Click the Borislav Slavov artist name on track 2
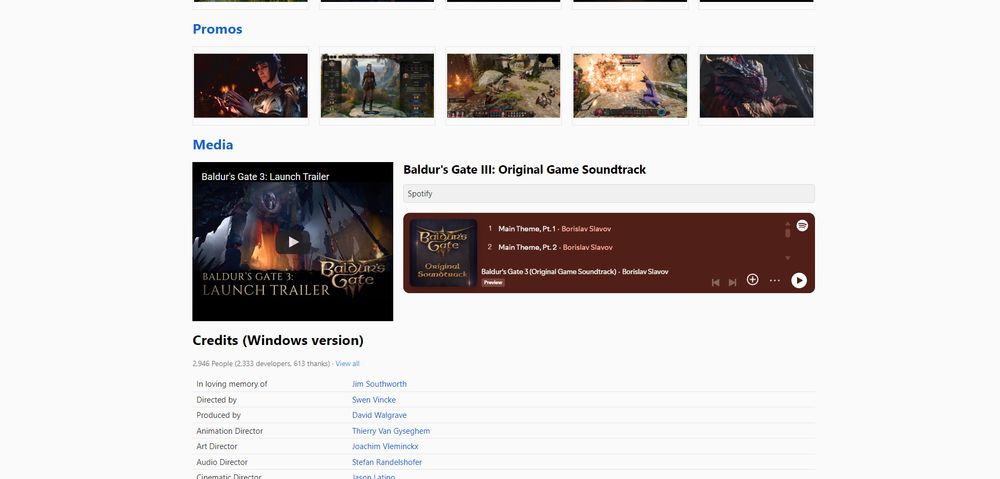1000x479 pixels. click(x=587, y=247)
